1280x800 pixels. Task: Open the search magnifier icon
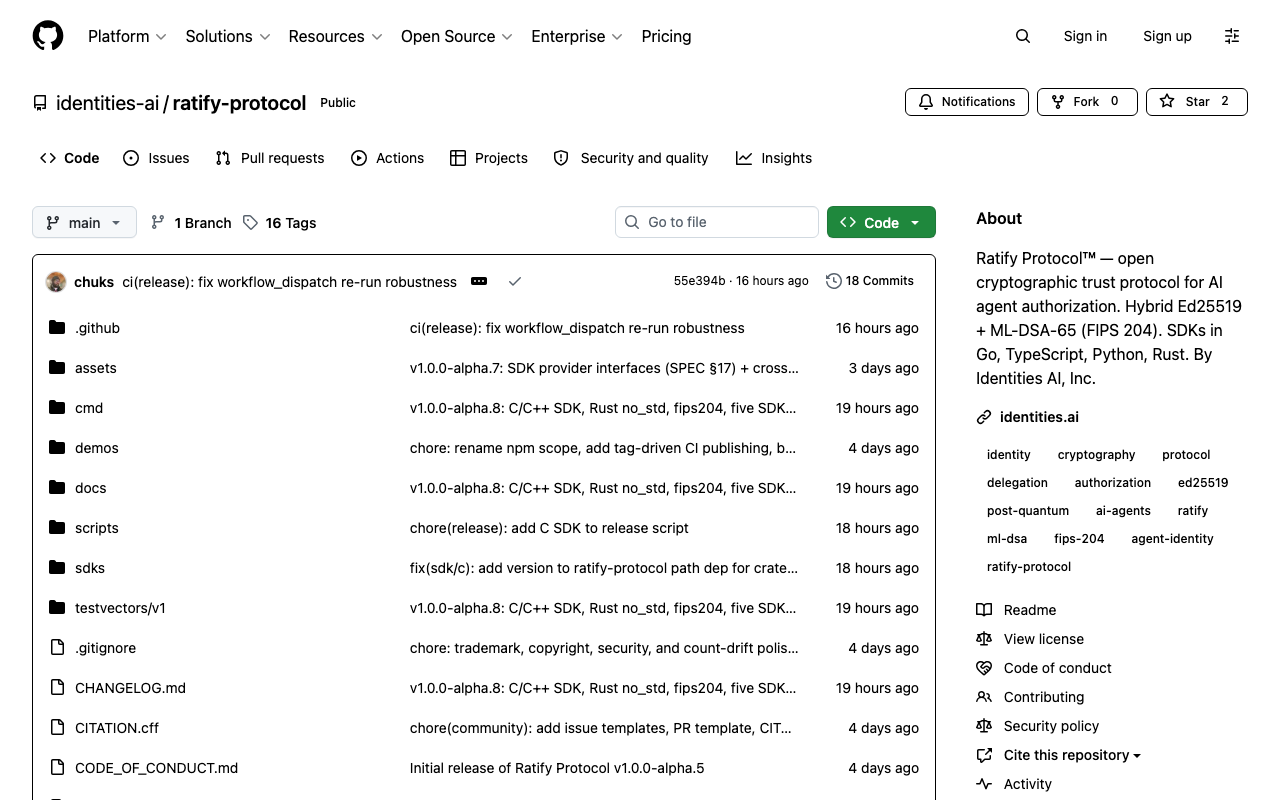(1022, 36)
